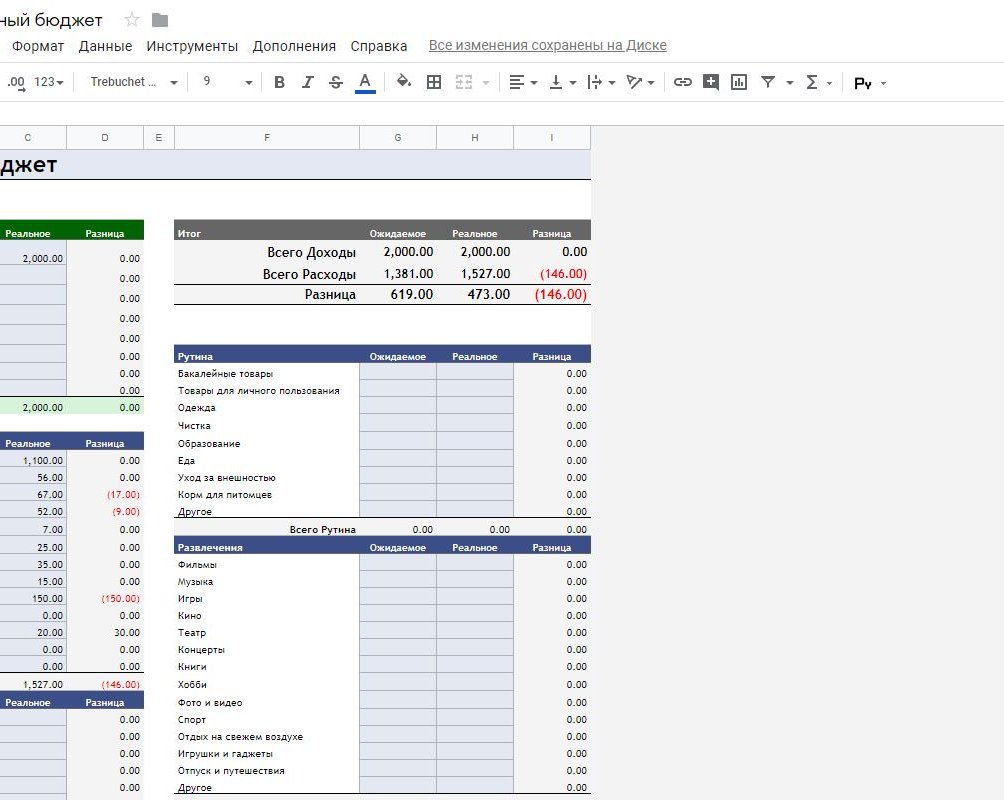Expand the Trebuchet font family dropdown
1004x800 pixels.
click(x=134, y=82)
